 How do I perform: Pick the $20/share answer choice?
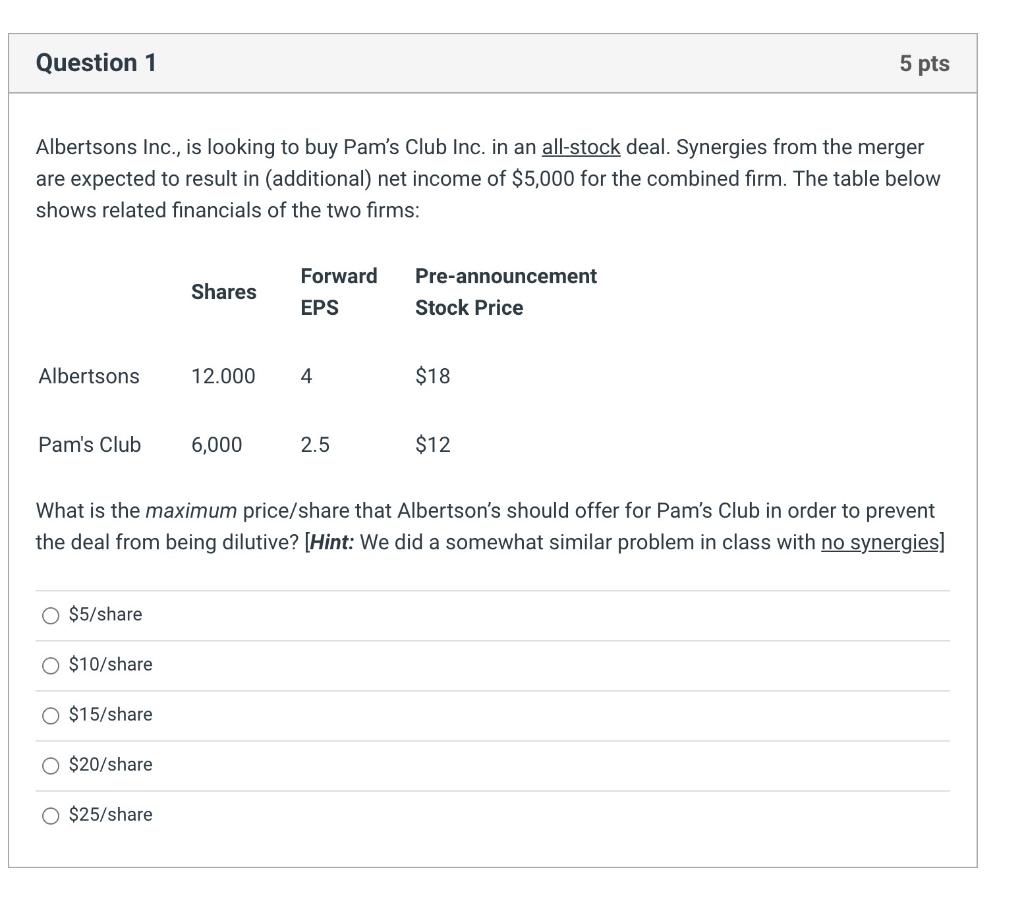pyautogui.click(x=51, y=764)
